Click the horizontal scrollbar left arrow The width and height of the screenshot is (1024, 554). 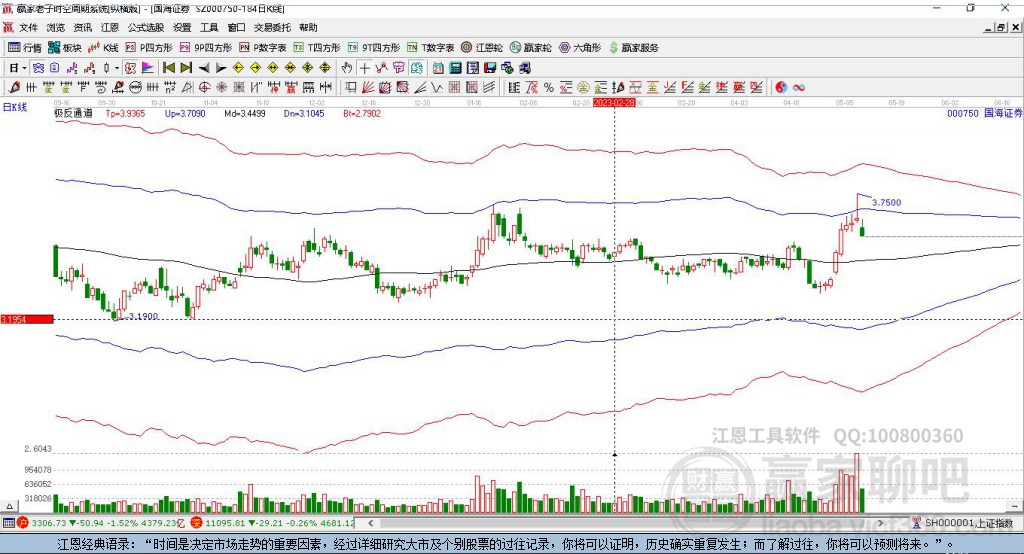tap(371, 523)
